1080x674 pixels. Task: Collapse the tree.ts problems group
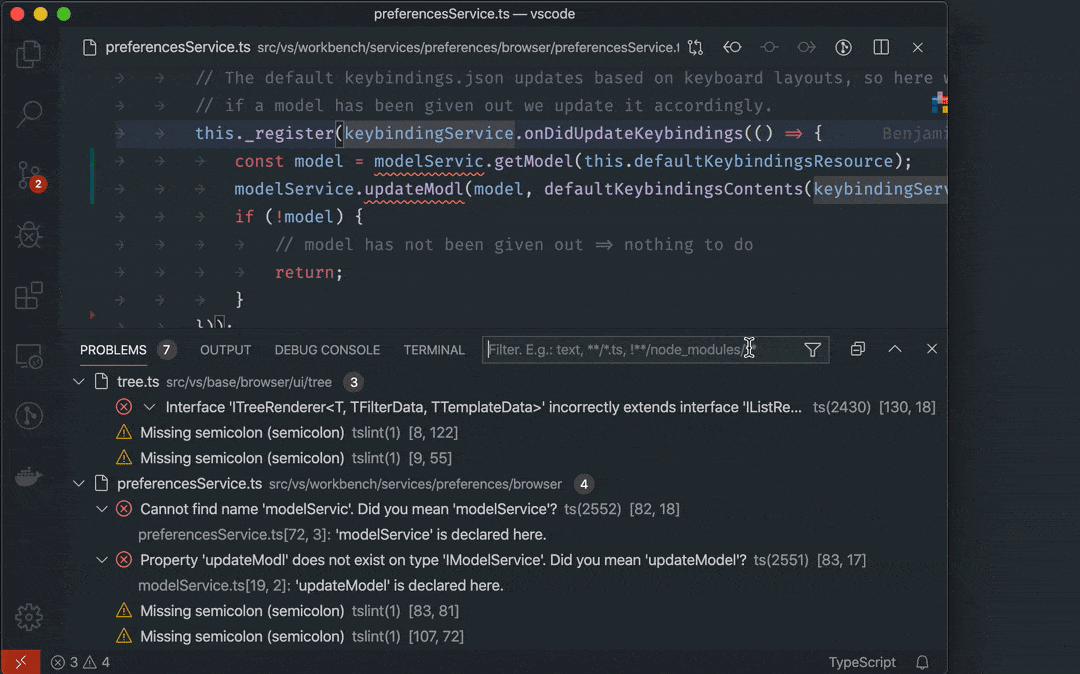click(x=80, y=382)
